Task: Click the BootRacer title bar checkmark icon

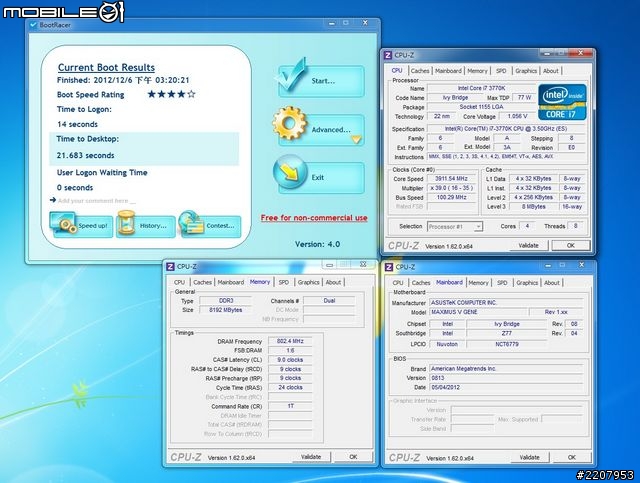Action: point(34,25)
